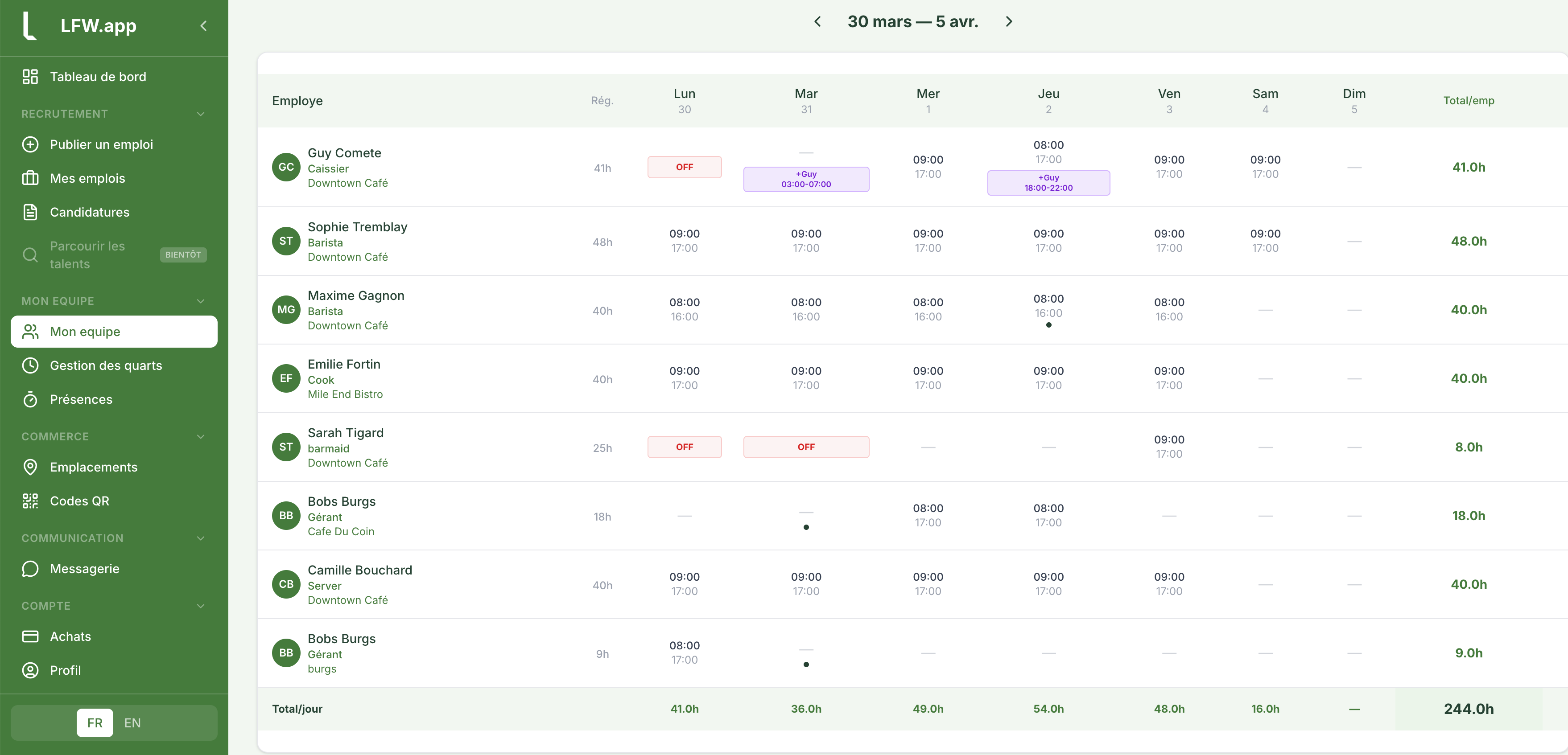Open the Tableau de bord dashboard

point(98,76)
